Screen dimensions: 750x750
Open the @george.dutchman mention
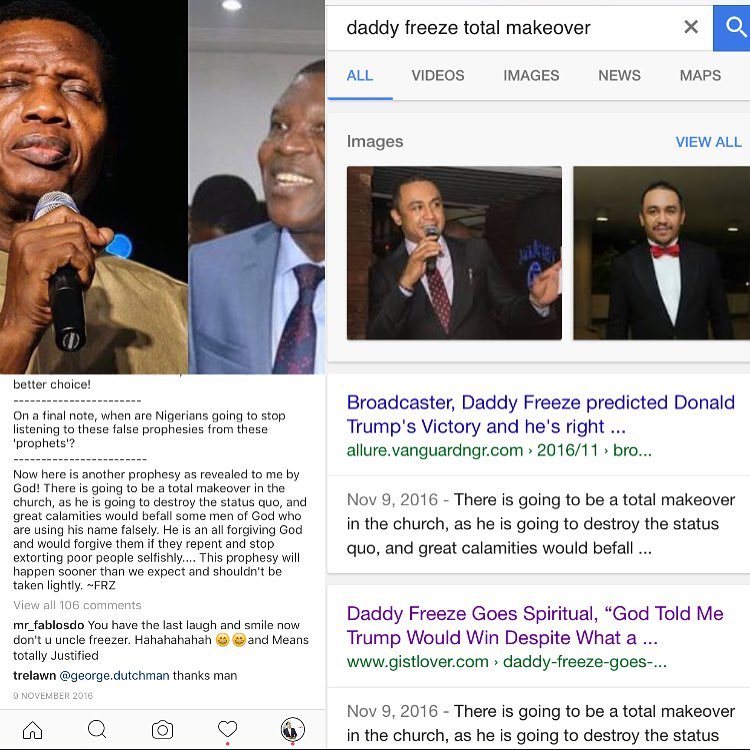(114, 675)
